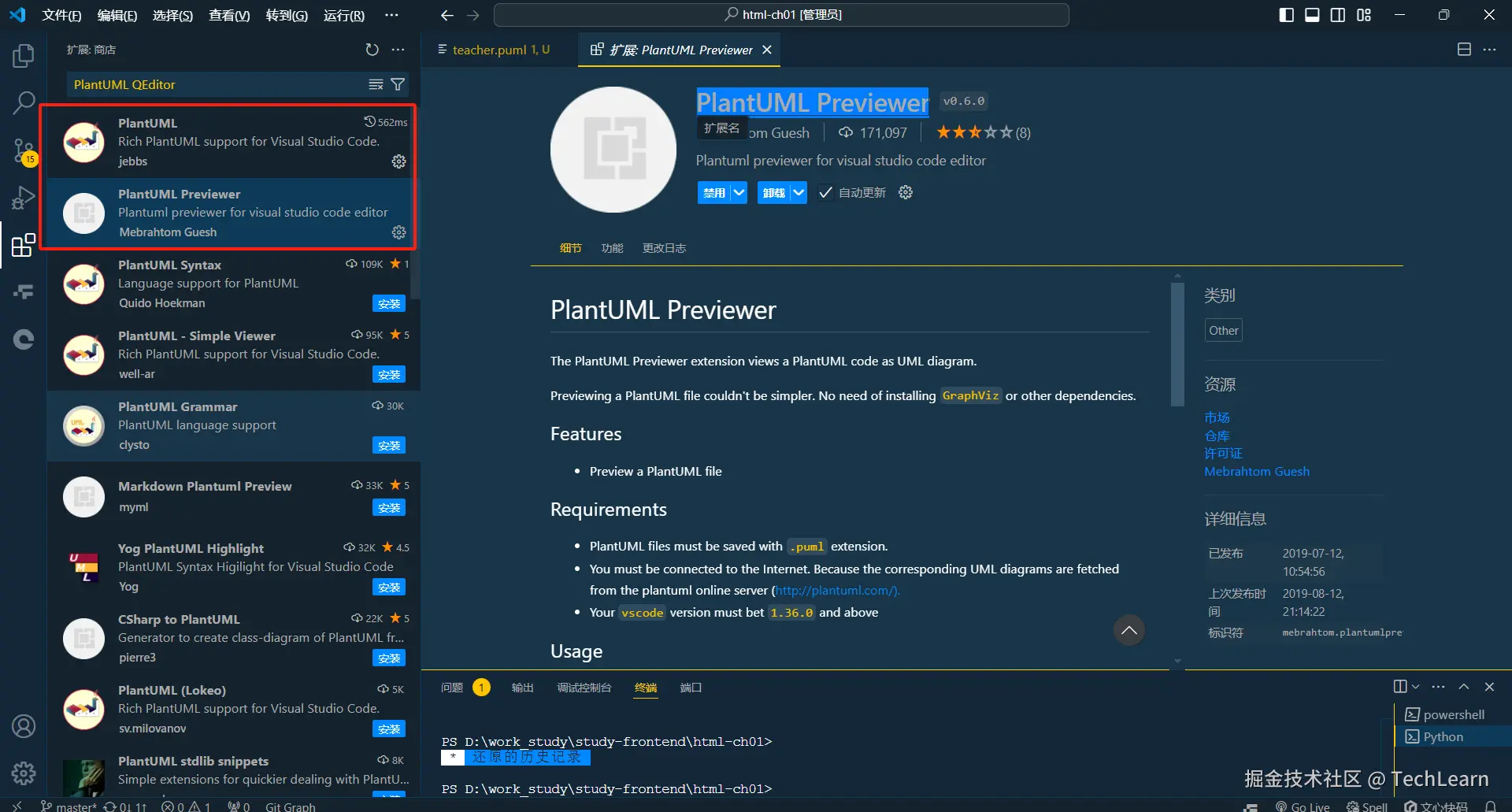The image size is (1512, 812).
Task: Go back in navigation history
Action: [x=447, y=15]
